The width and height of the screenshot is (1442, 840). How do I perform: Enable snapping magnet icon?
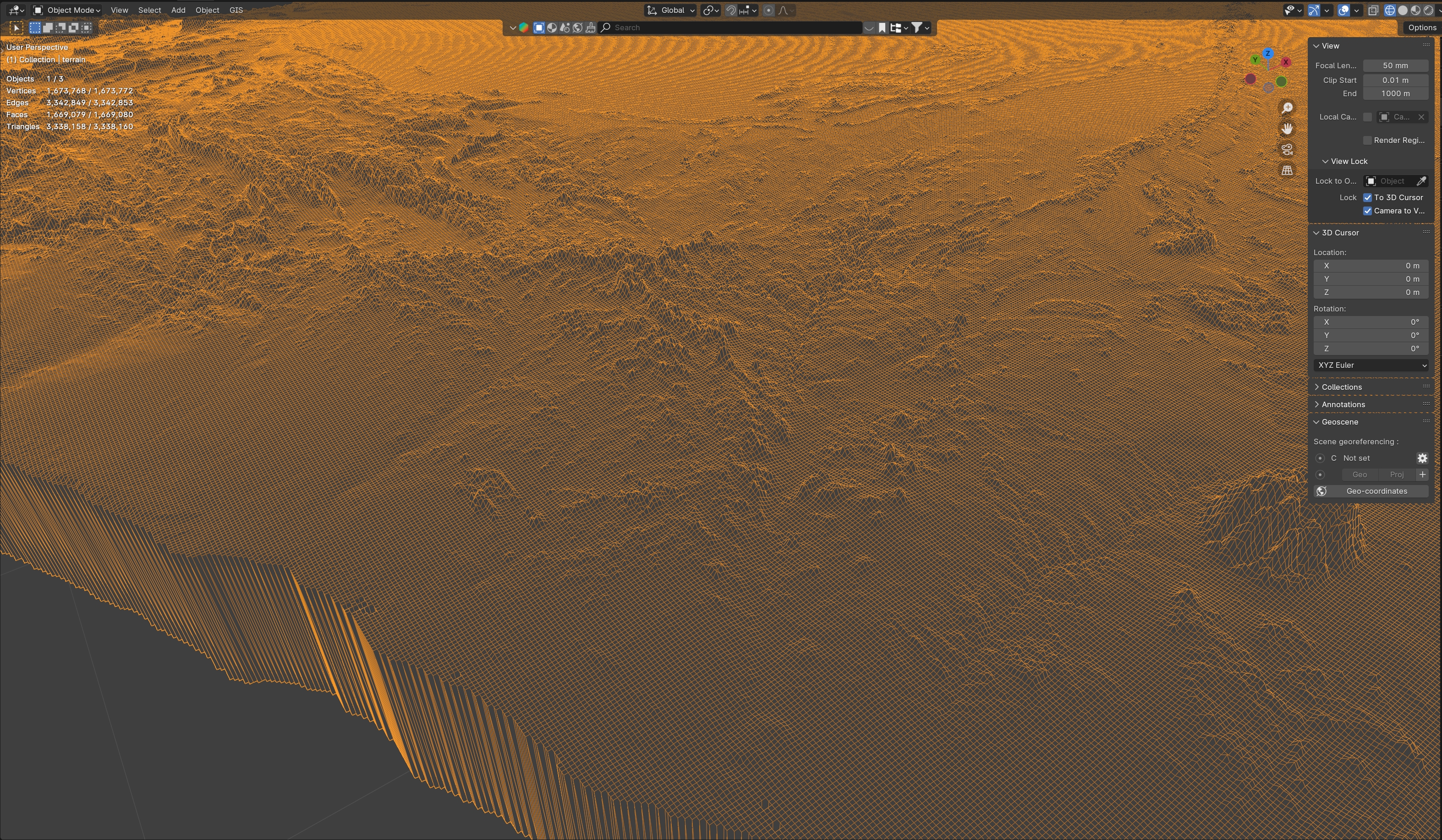(731, 10)
